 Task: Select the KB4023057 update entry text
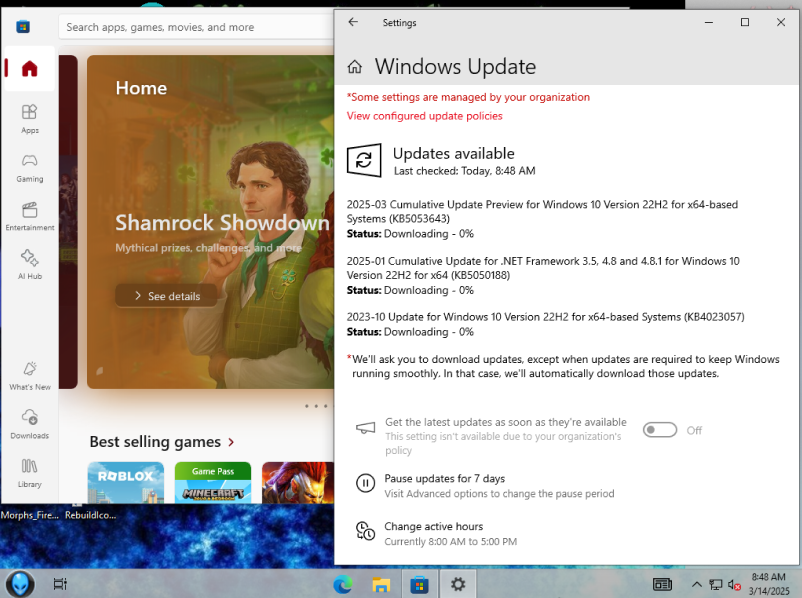(x=545, y=317)
